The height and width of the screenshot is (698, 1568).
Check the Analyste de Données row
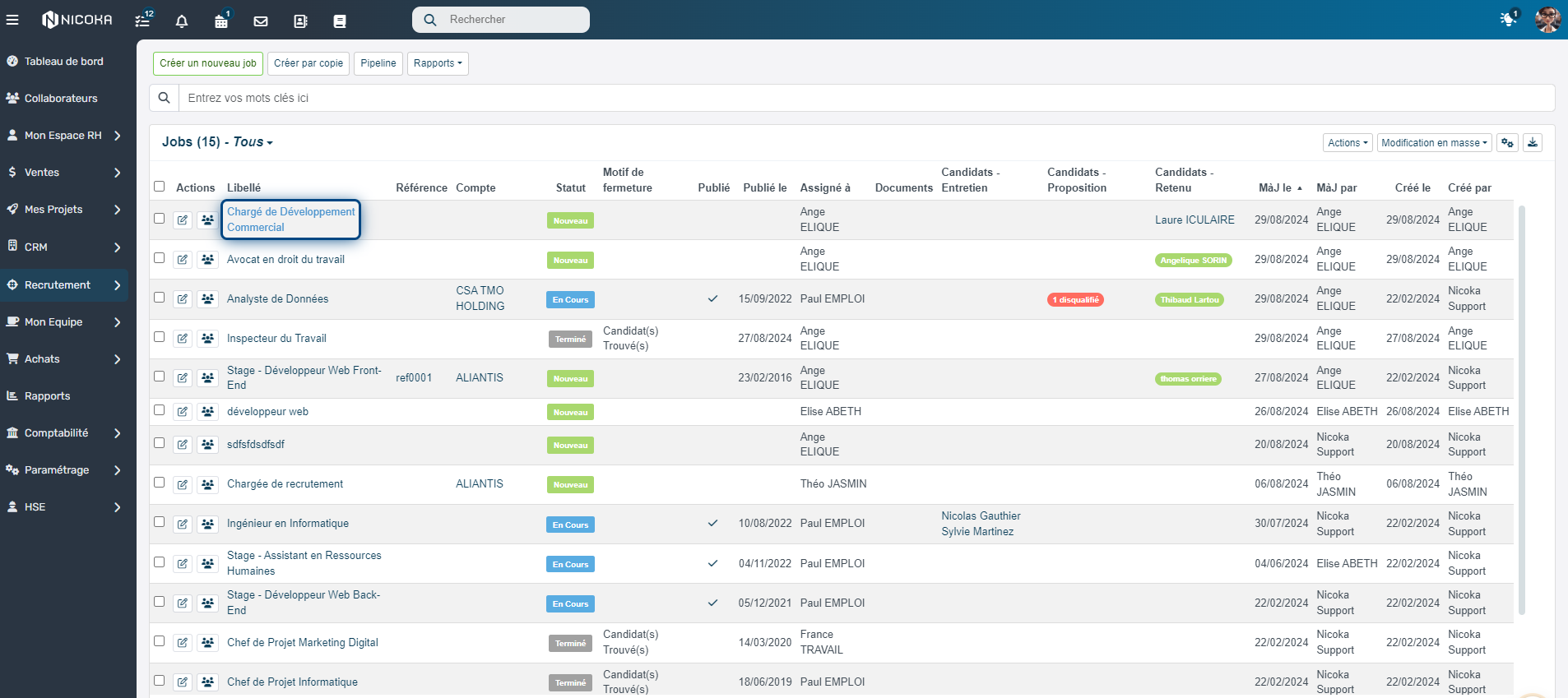[160, 298]
